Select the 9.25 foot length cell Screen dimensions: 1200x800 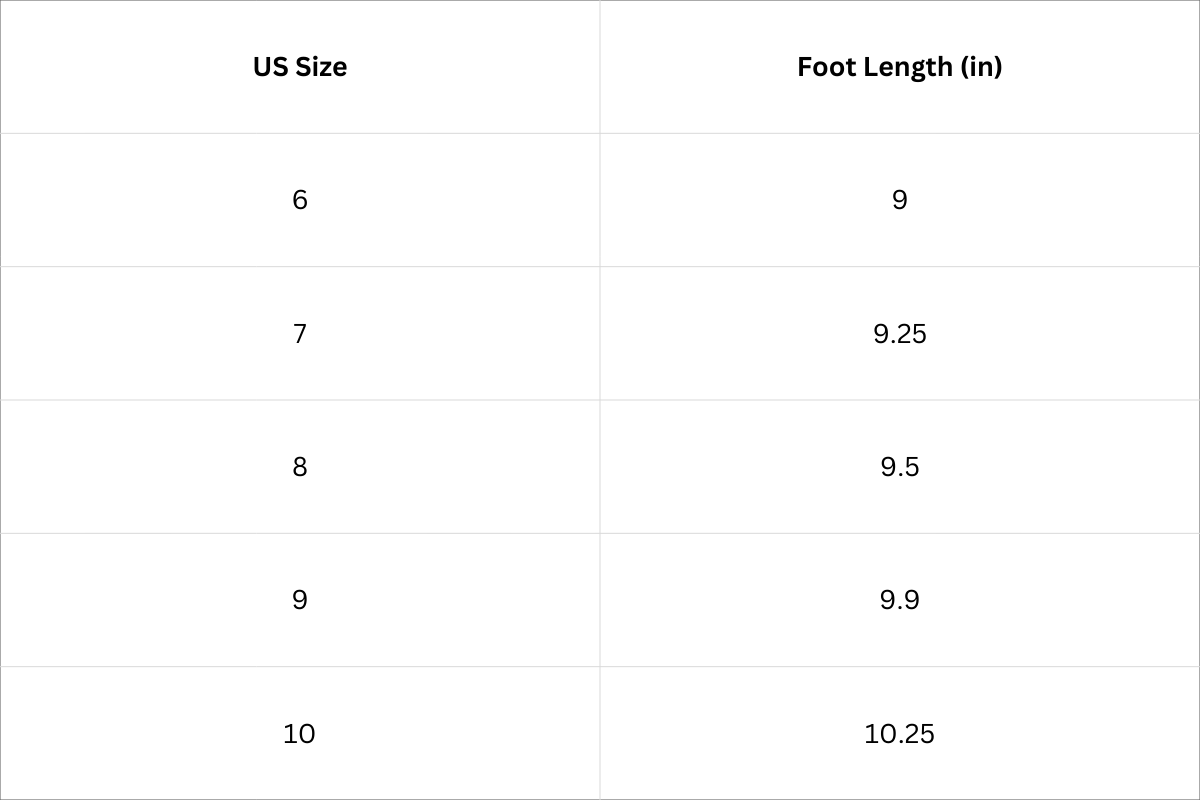click(x=899, y=333)
